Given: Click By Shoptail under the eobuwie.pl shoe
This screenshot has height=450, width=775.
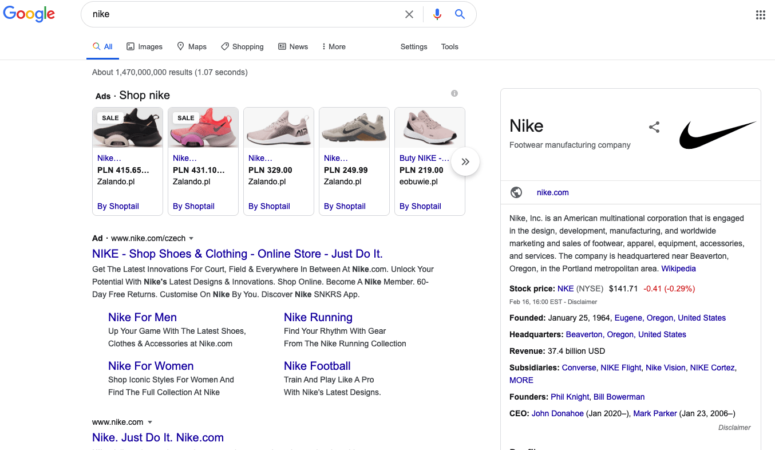Looking at the screenshot, I should click(x=421, y=206).
